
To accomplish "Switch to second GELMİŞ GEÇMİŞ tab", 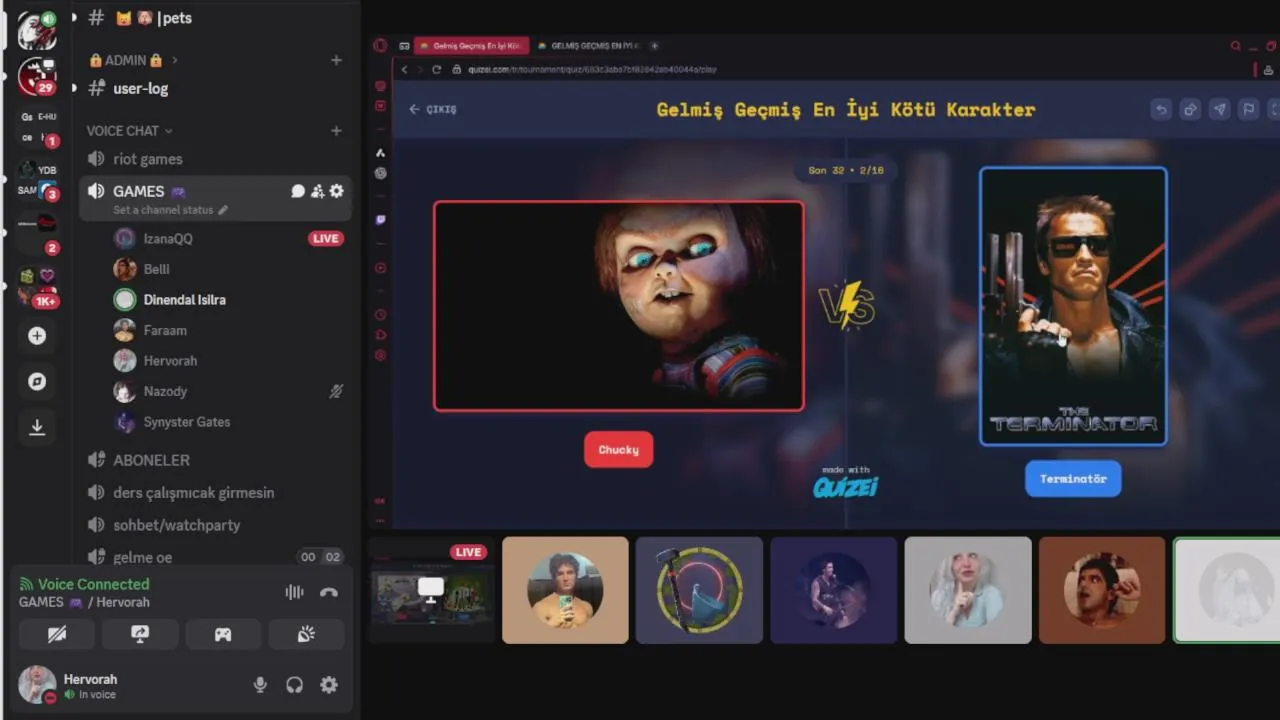I will (x=590, y=46).
